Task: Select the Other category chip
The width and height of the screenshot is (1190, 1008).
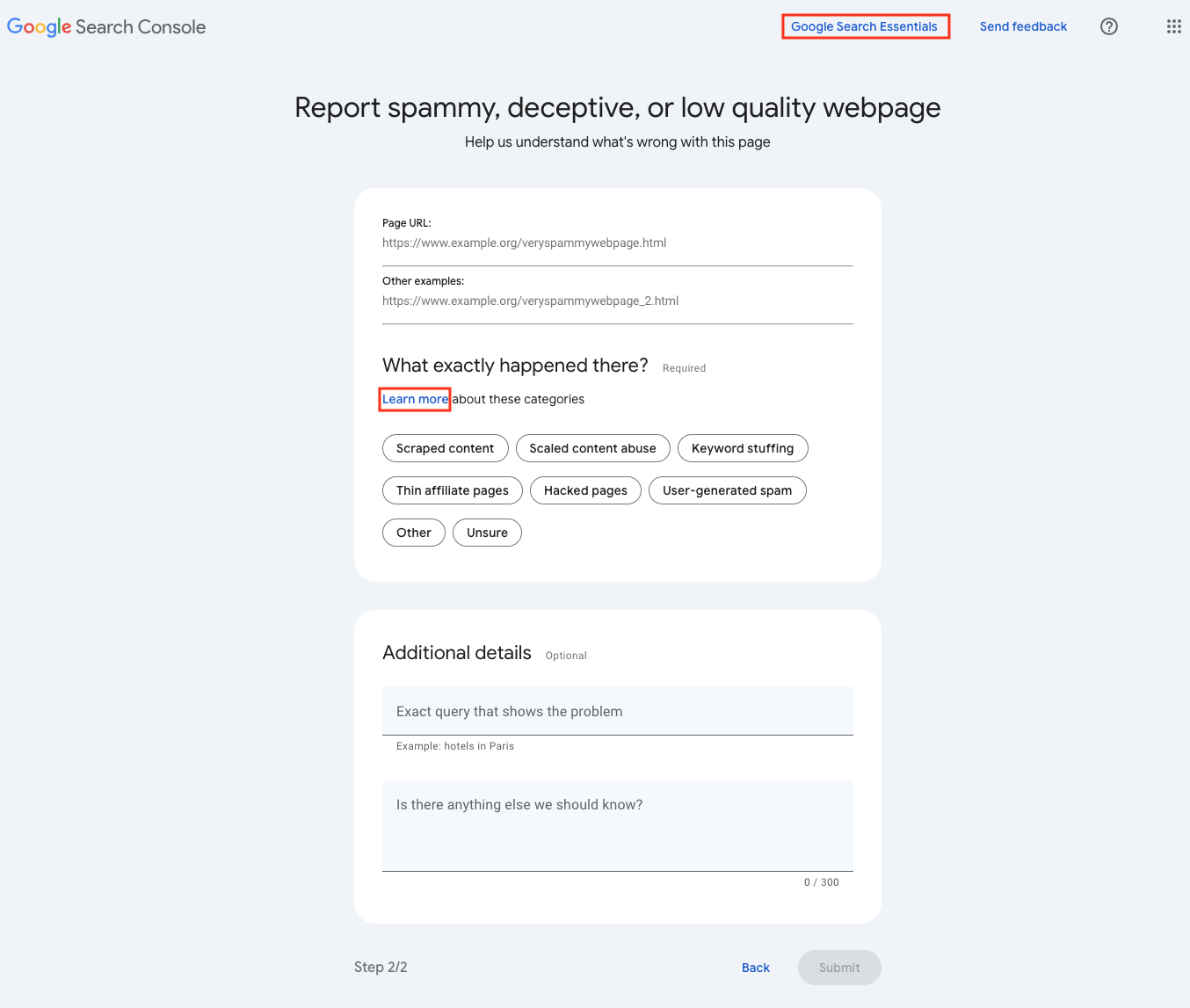Action: [413, 533]
